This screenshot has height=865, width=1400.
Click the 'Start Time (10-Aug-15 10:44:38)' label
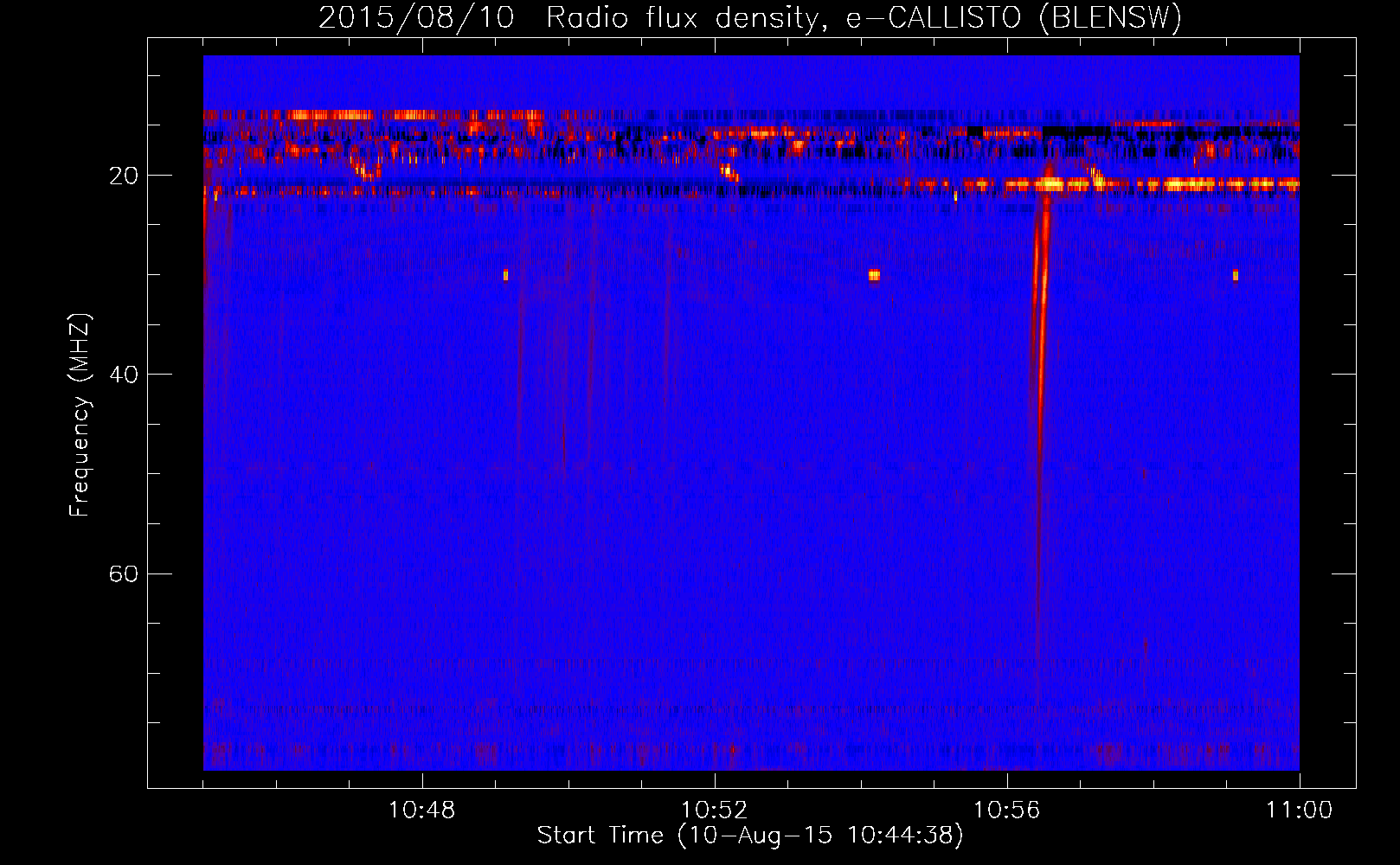coord(750,836)
